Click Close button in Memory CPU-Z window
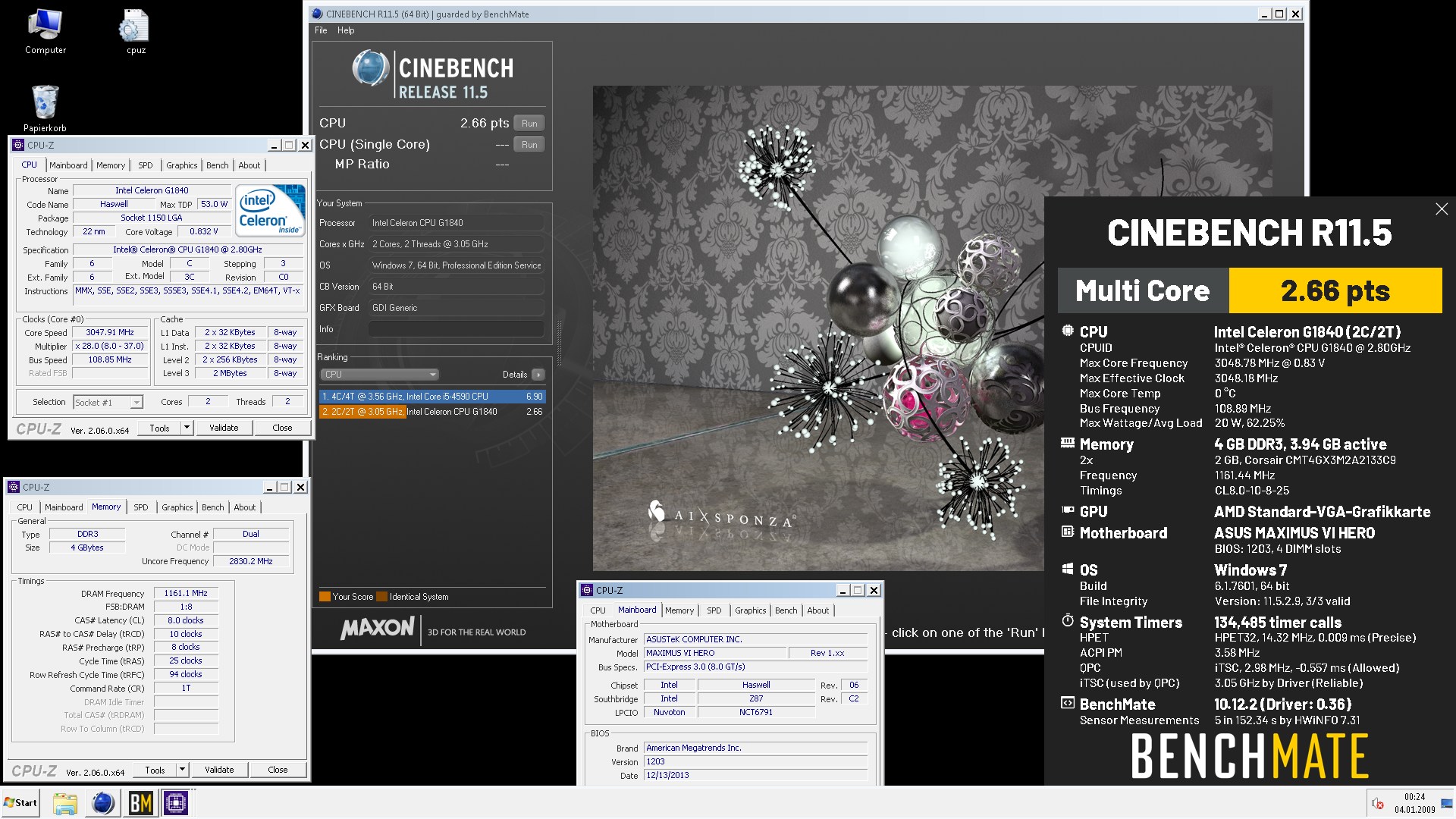This screenshot has width=1456, height=819. (x=278, y=770)
